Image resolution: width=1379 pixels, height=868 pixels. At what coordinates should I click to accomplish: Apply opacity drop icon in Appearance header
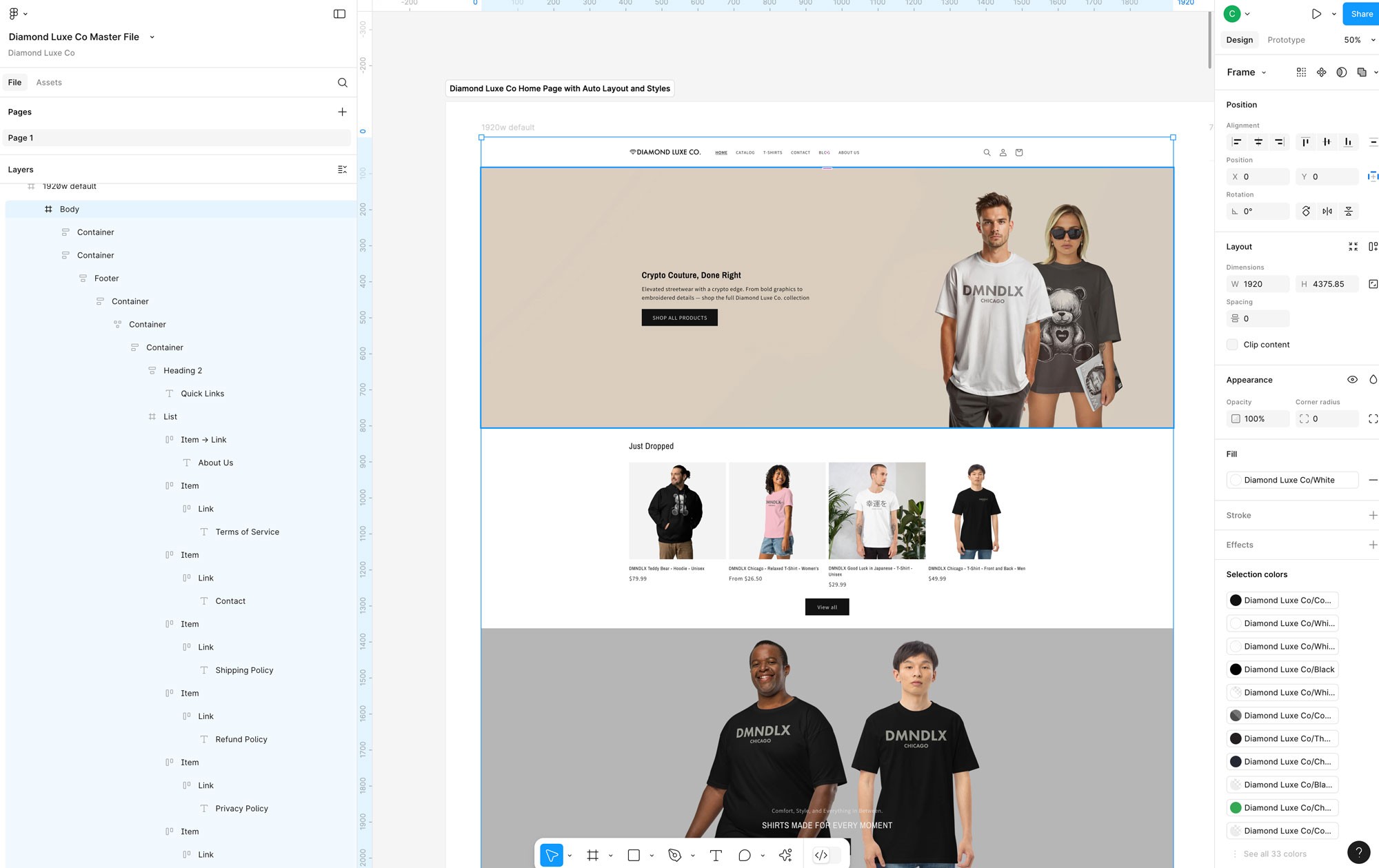pos(1373,380)
